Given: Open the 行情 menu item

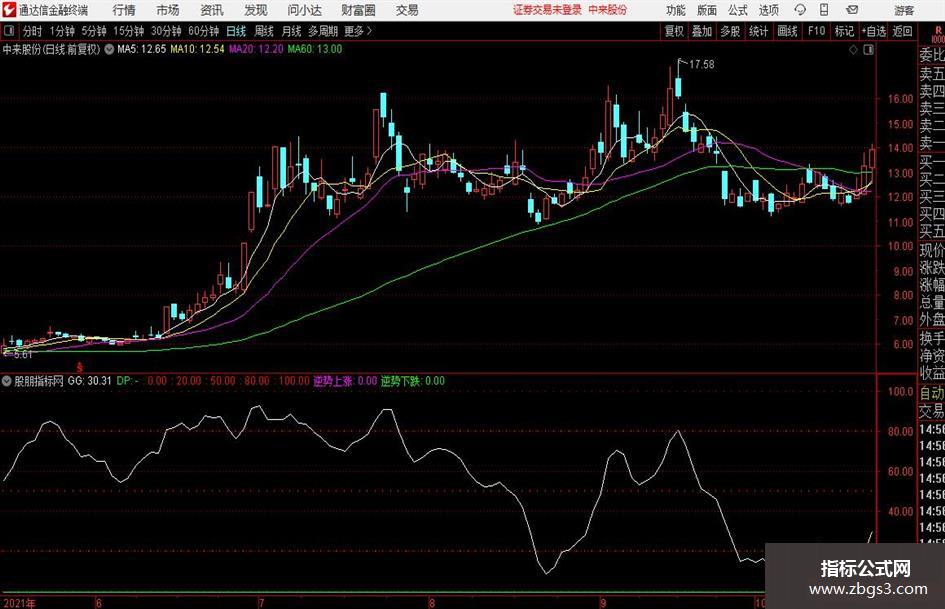Looking at the screenshot, I should 124,10.
